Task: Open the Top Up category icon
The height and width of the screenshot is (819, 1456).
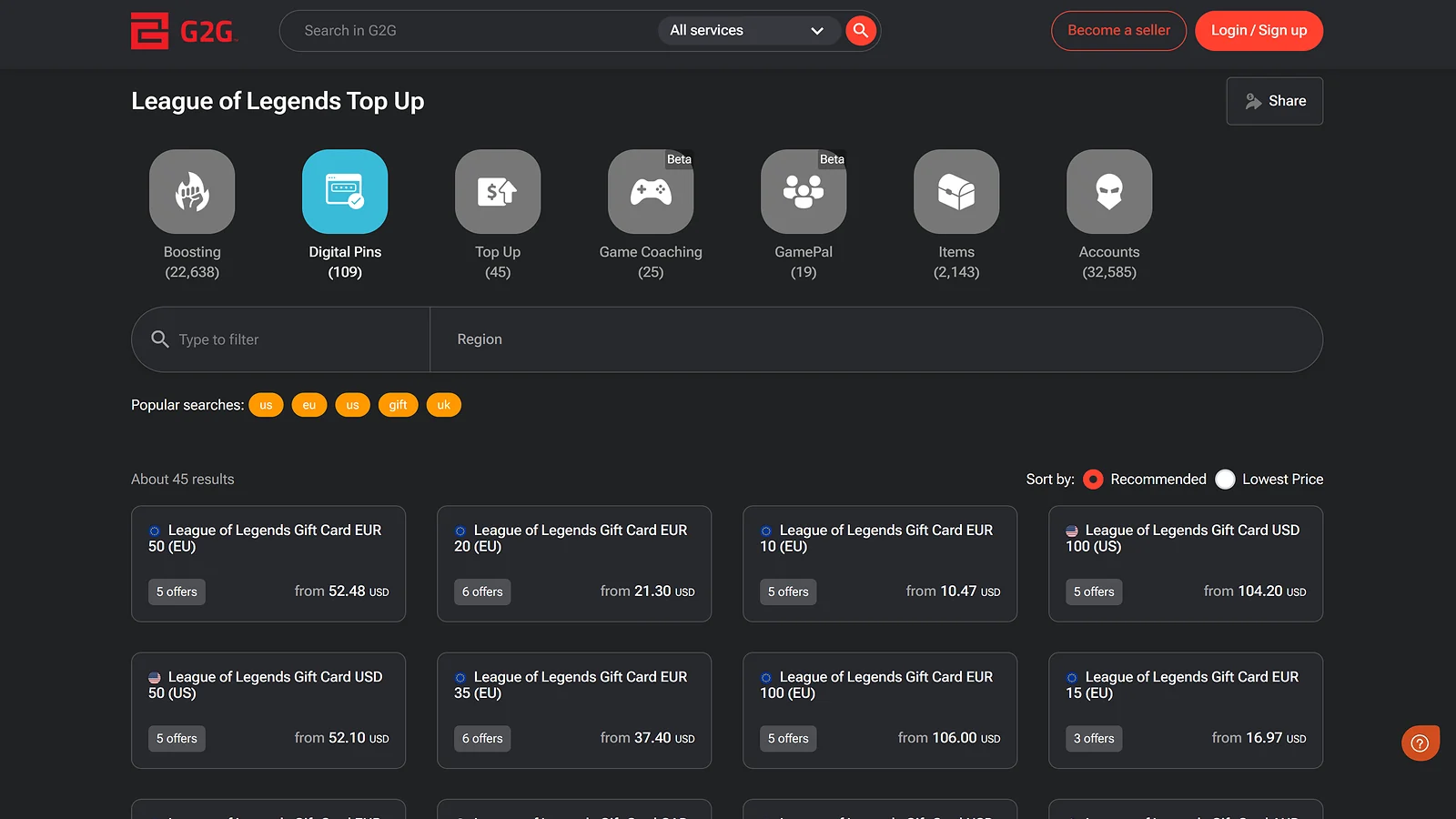Action: pyautogui.click(x=497, y=192)
